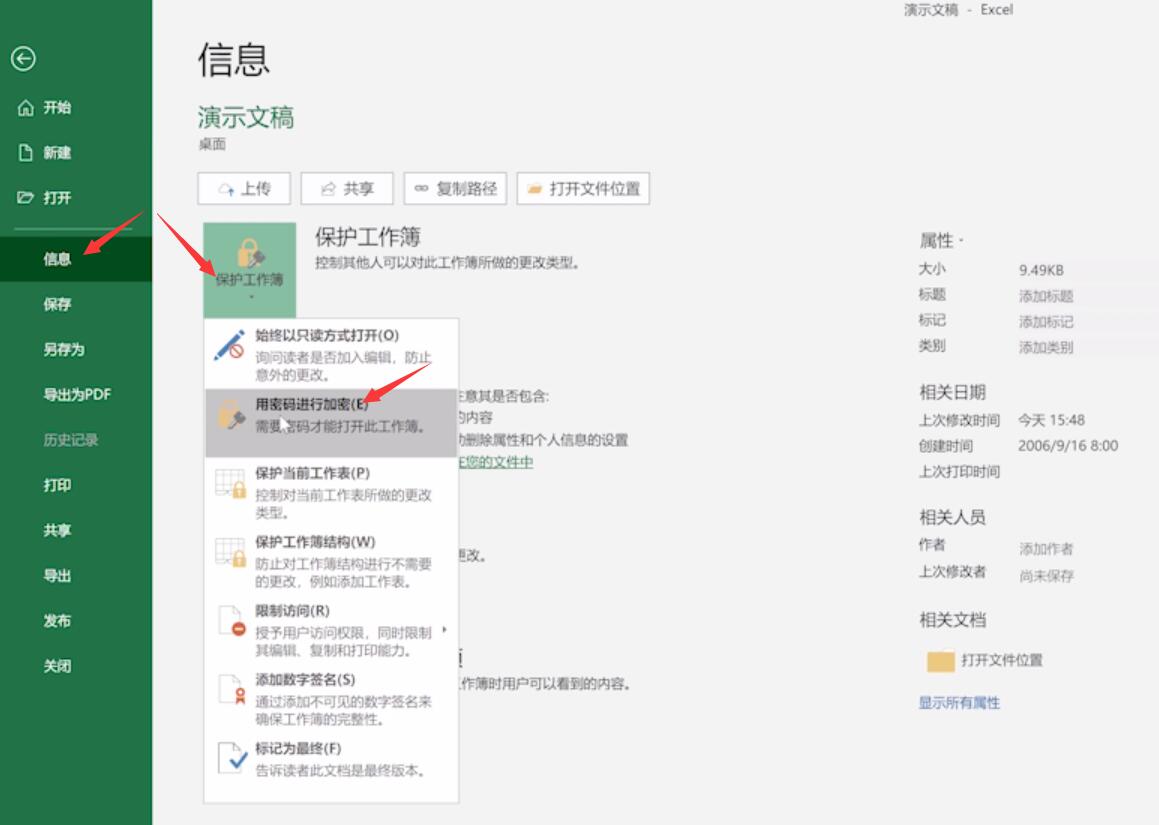This screenshot has width=1159, height=825.
Task: Click the link icon in 复制路径
Action: point(421,189)
